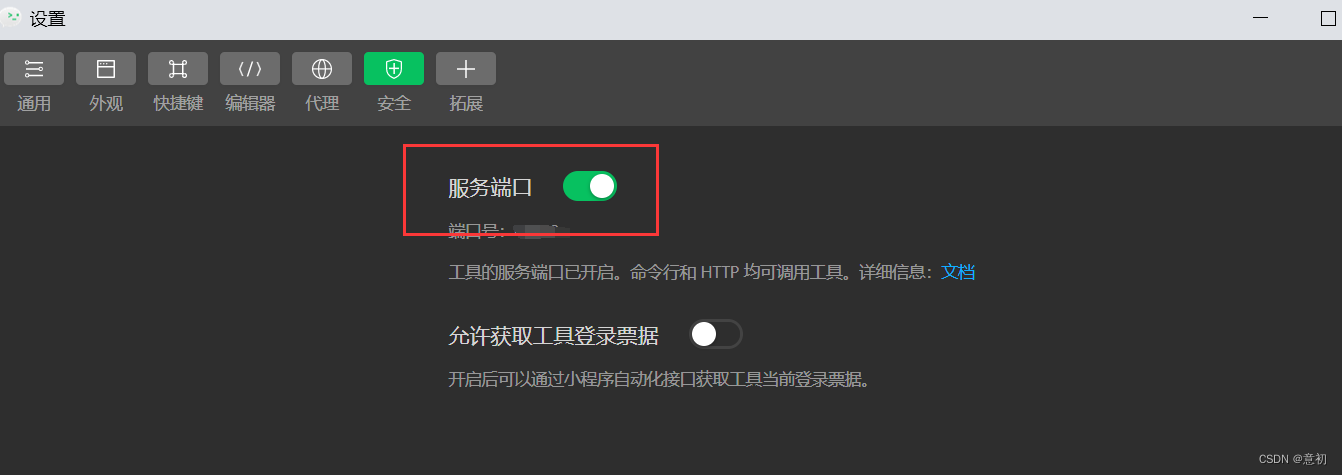Enable the 允许获取工具登录票据 switch
Viewport: 1342px width, 475px height.
pos(716,334)
